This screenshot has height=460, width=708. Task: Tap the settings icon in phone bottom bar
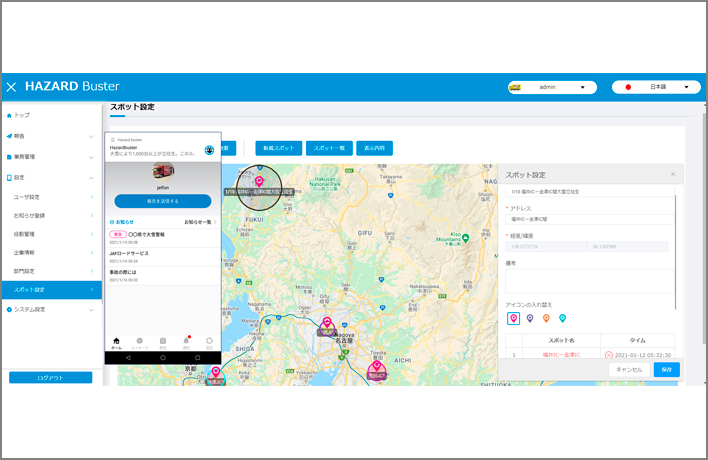point(209,343)
